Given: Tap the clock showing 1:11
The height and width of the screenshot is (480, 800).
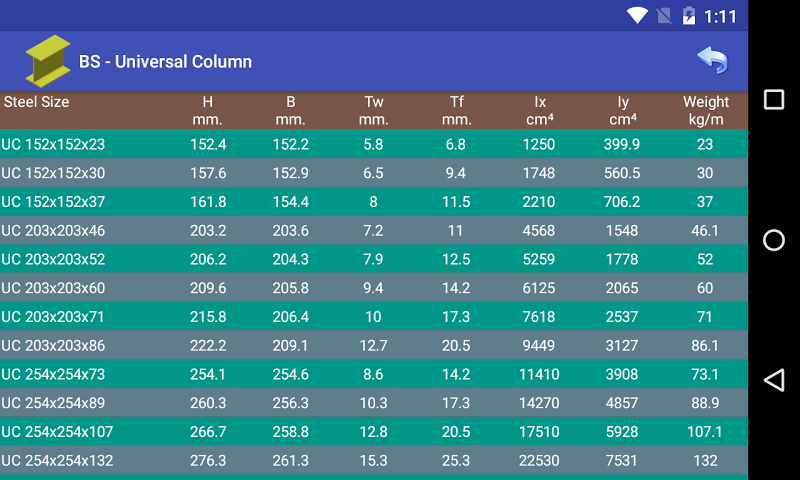Looking at the screenshot, I should [720, 16].
